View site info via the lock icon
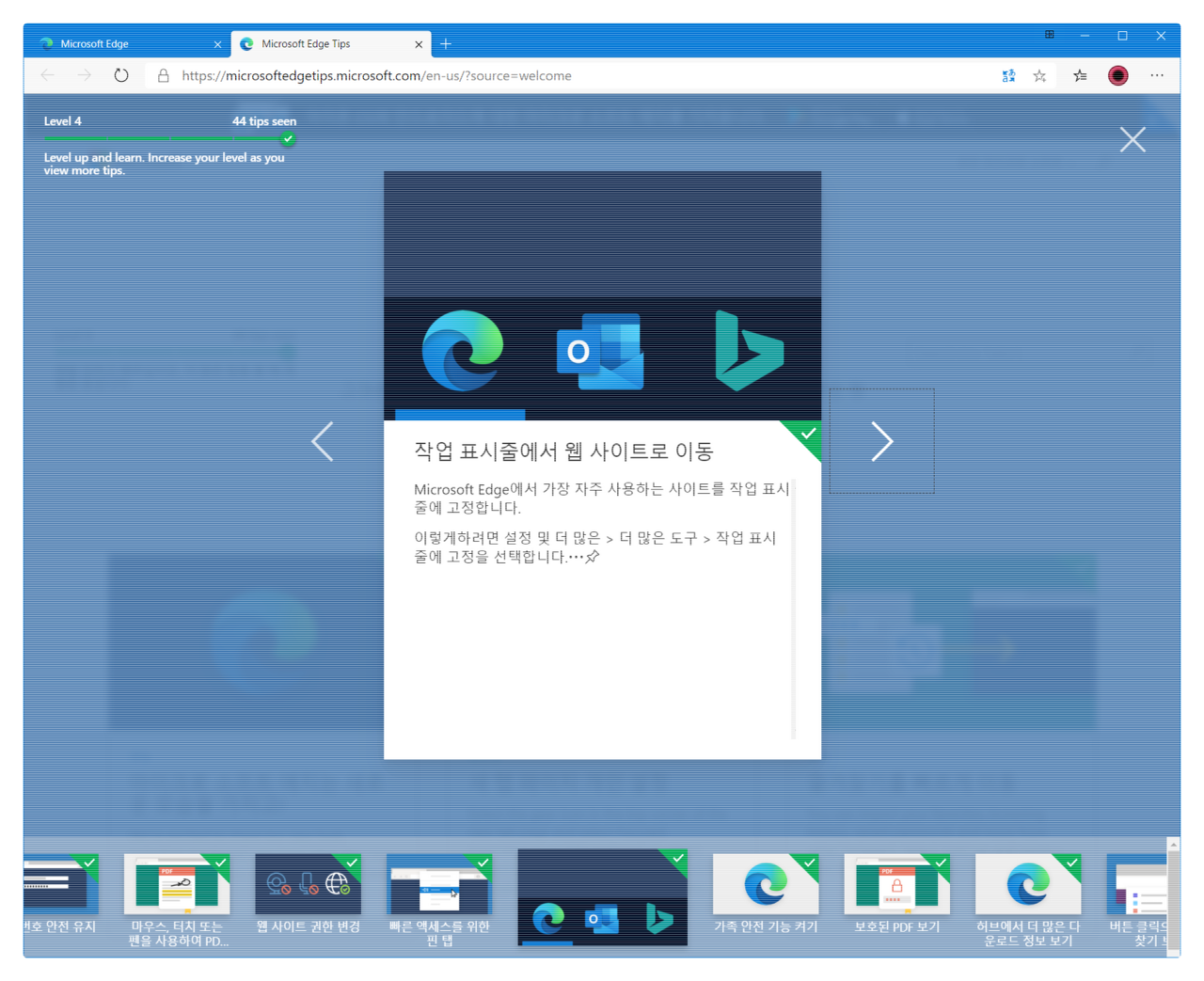The width and height of the screenshot is (1204, 981). pyautogui.click(x=163, y=75)
